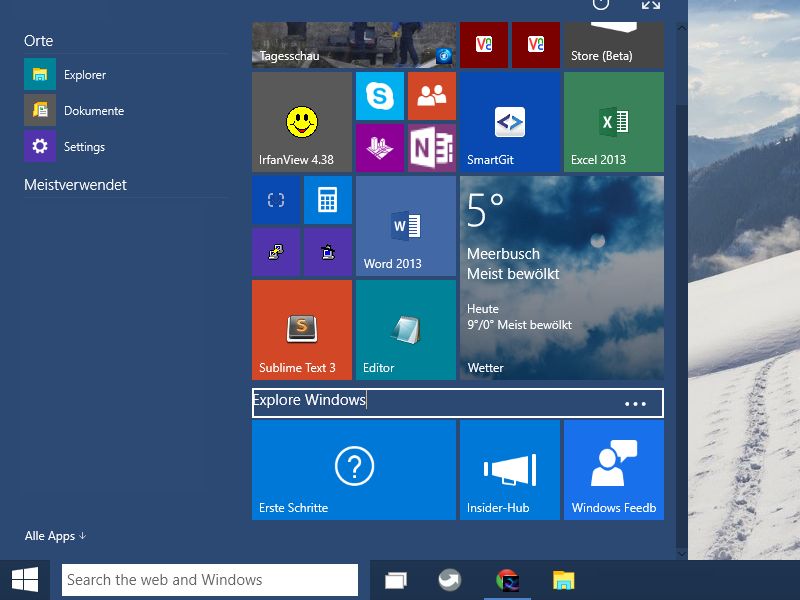Launch Skype from its tile

coord(380,96)
